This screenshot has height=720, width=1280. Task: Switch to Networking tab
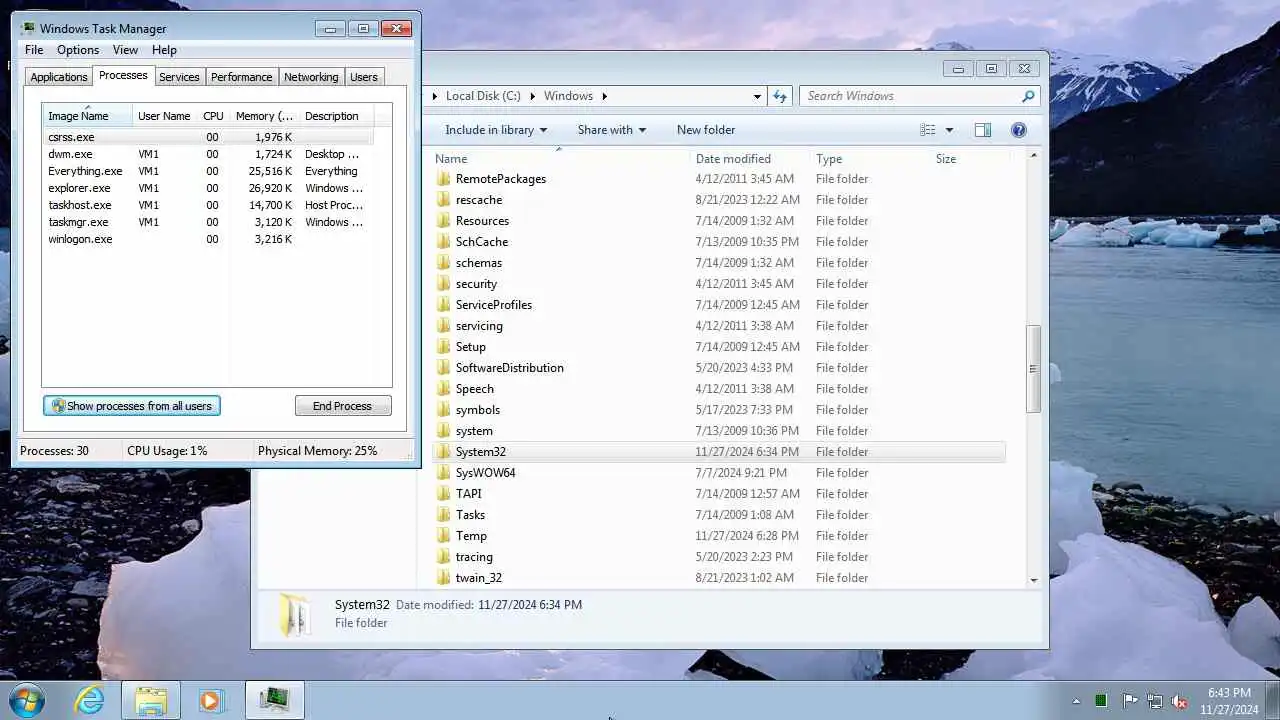tap(311, 77)
